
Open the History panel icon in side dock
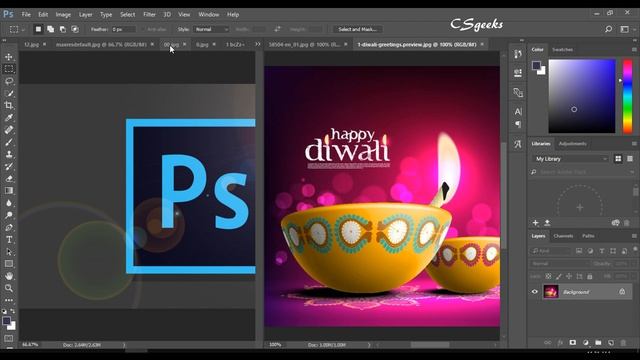[x=518, y=54]
